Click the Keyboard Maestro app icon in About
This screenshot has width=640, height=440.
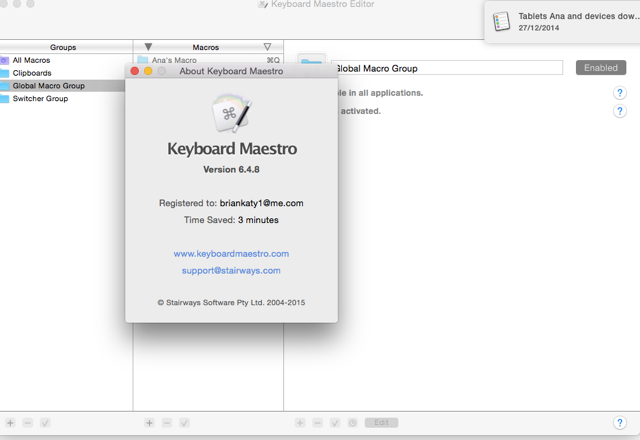click(231, 113)
